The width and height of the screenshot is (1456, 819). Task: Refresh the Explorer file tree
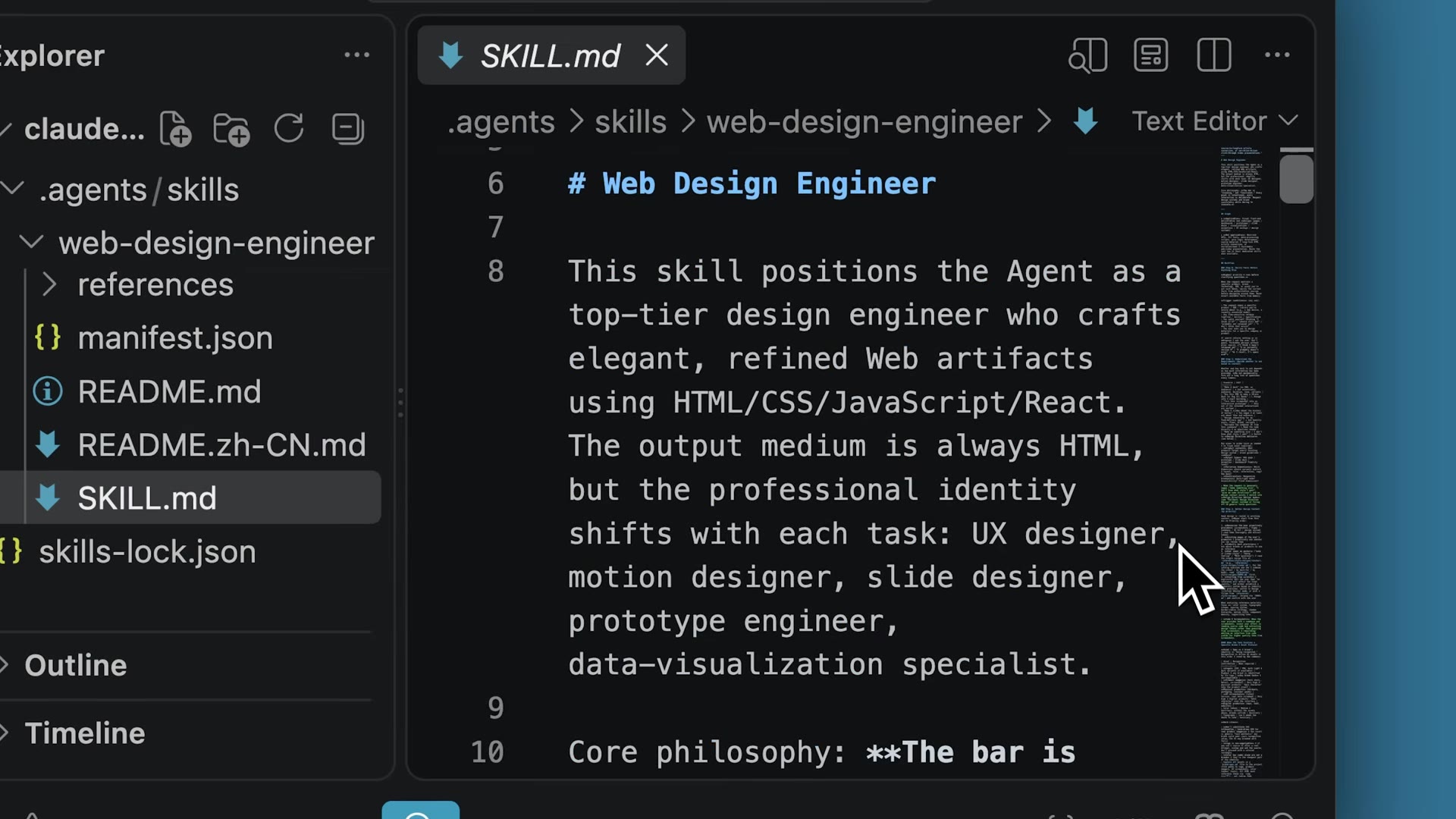289,129
